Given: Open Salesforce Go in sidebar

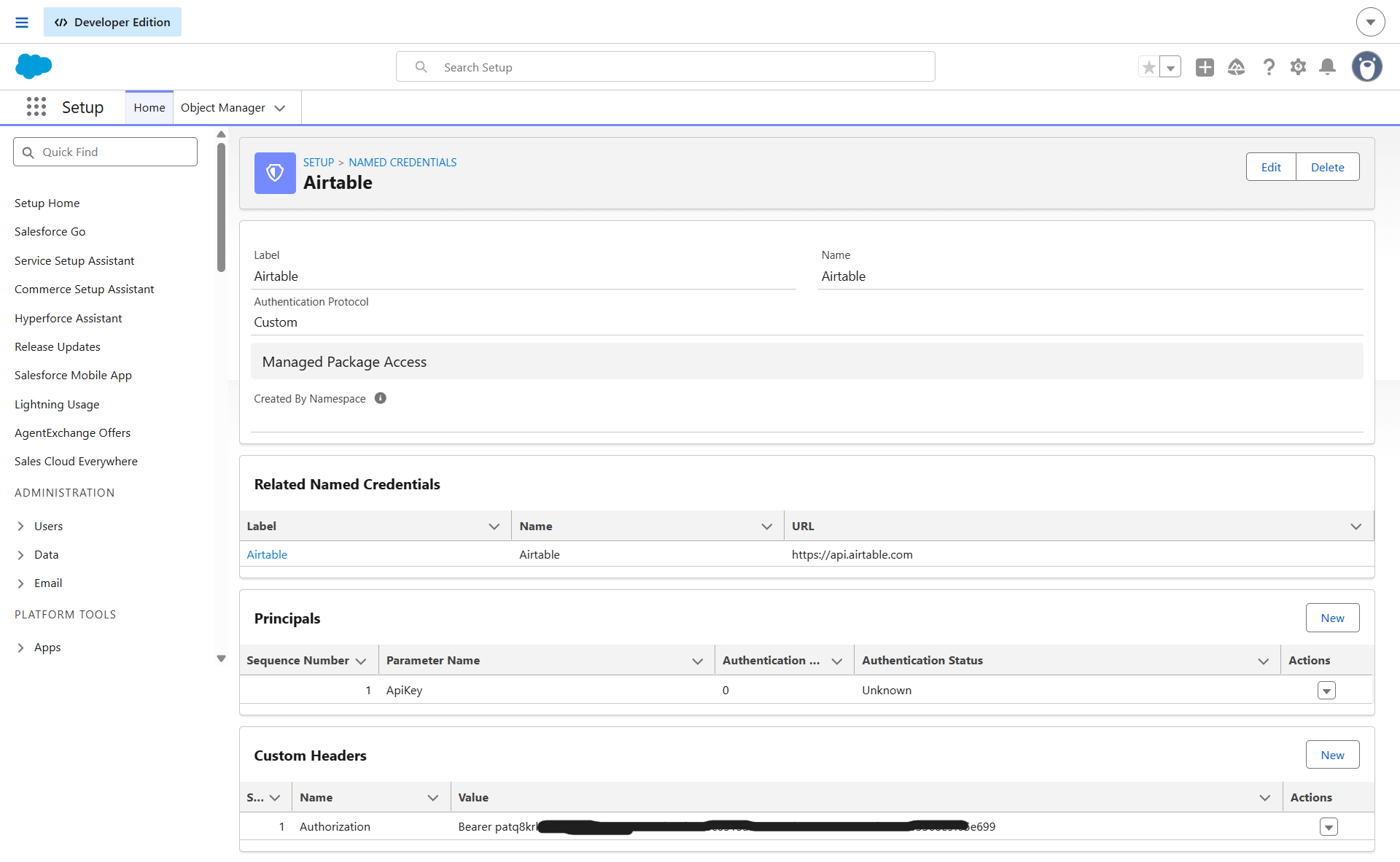Looking at the screenshot, I should click(50, 231).
